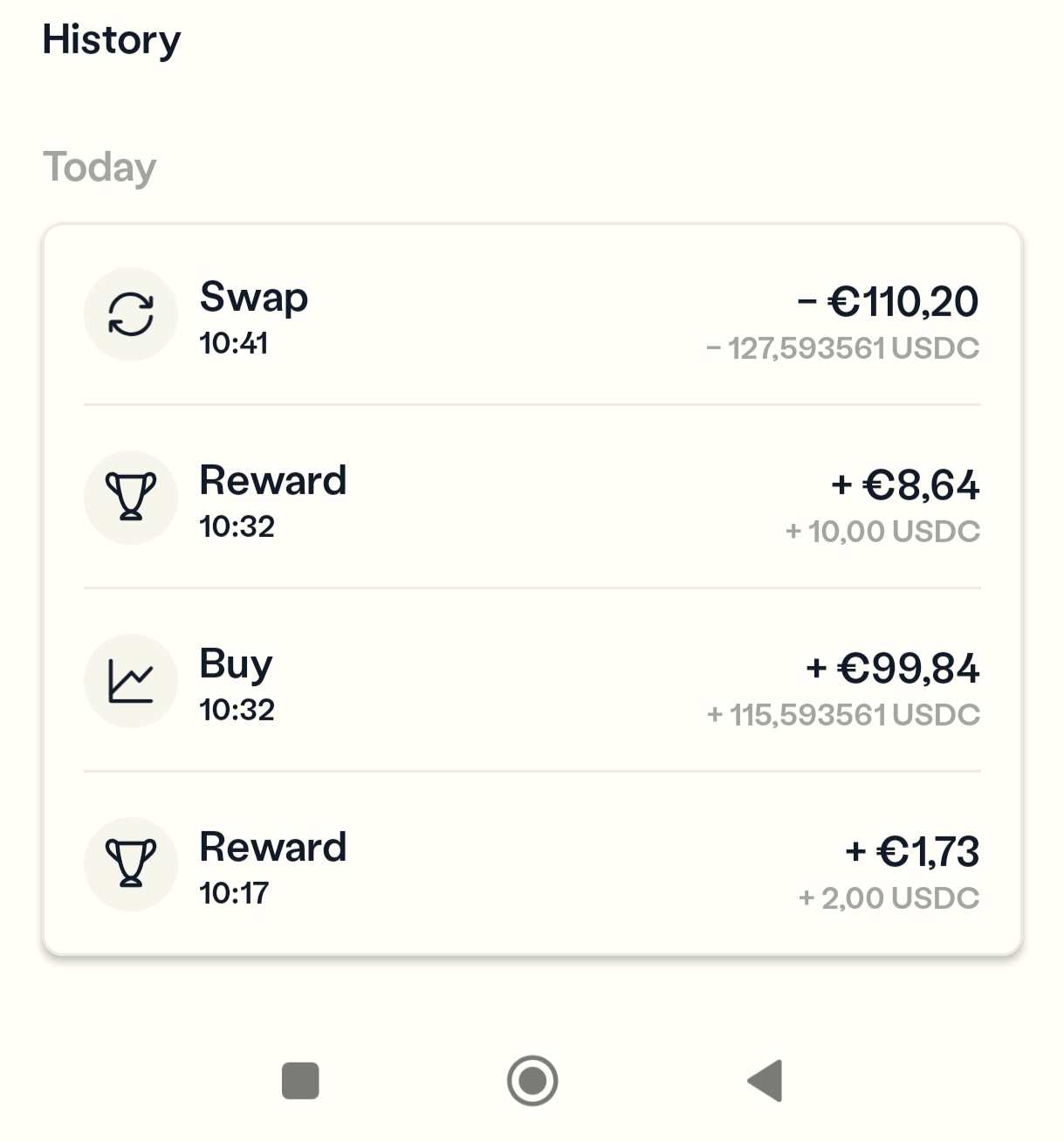Tap the Today section label
This screenshot has height=1142, width=1064.
[100, 168]
